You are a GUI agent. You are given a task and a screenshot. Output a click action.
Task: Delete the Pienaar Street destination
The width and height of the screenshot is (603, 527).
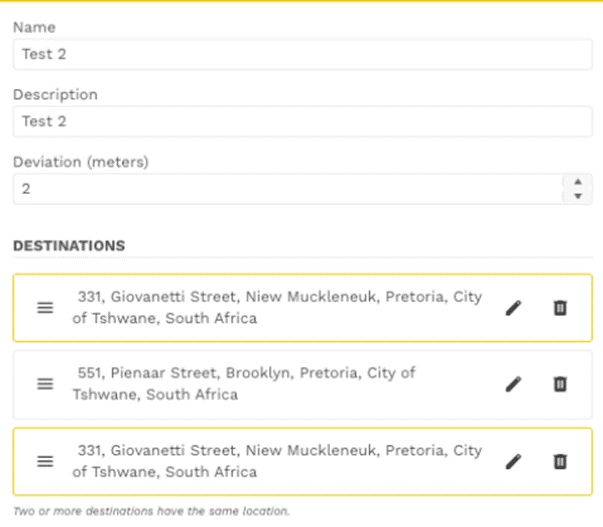pyautogui.click(x=560, y=384)
